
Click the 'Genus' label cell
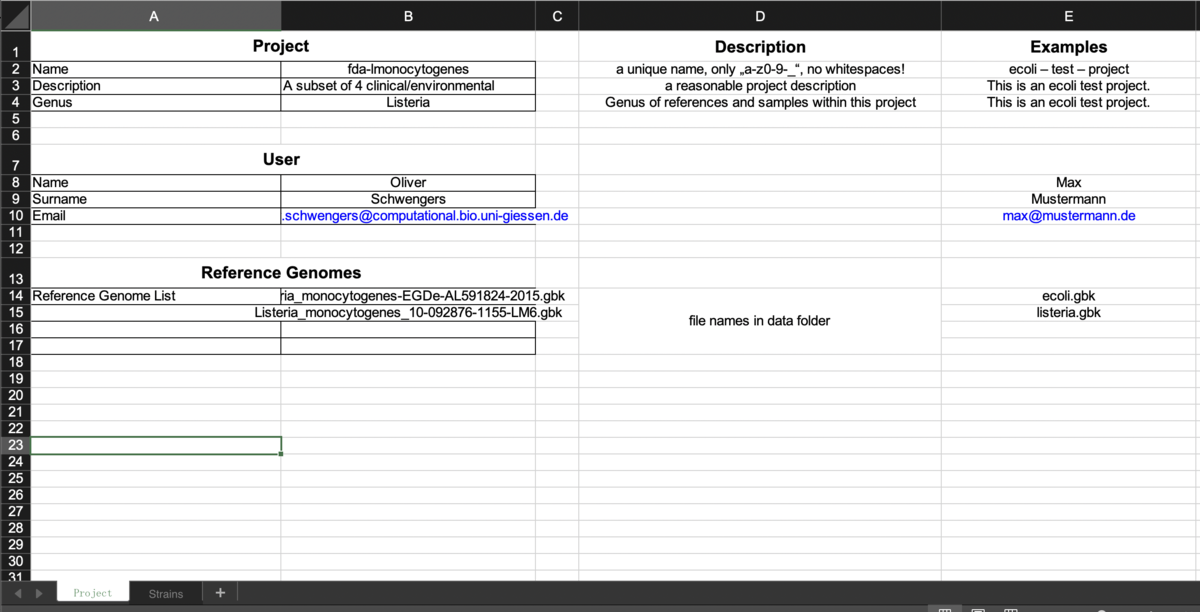(x=155, y=102)
